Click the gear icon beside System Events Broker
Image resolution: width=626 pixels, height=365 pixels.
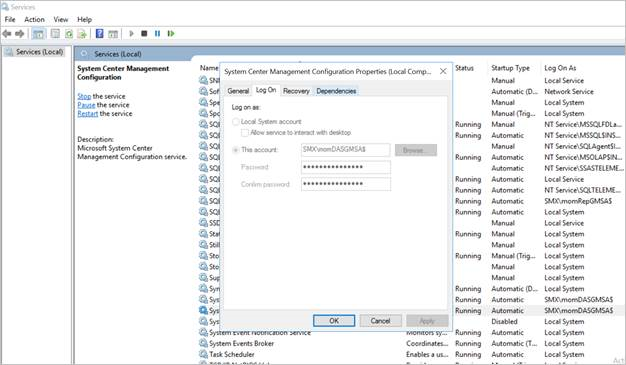pos(203,343)
